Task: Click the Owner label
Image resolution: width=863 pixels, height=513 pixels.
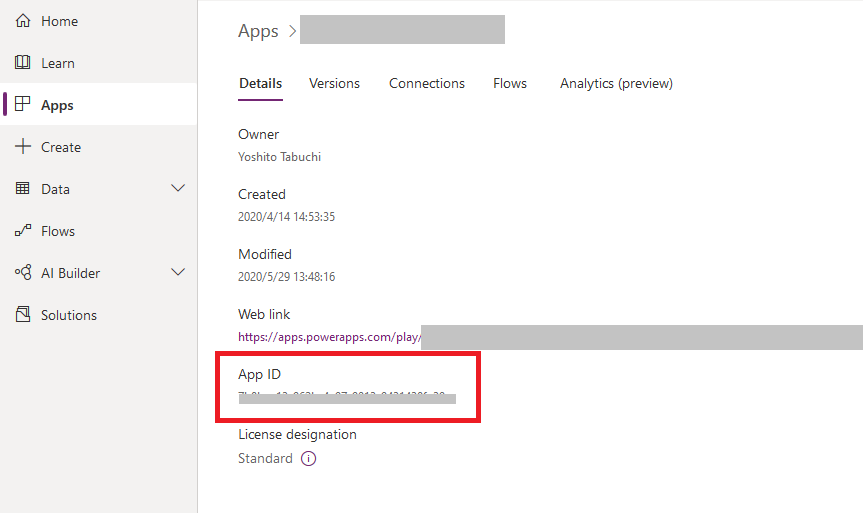Action: pyautogui.click(x=258, y=134)
